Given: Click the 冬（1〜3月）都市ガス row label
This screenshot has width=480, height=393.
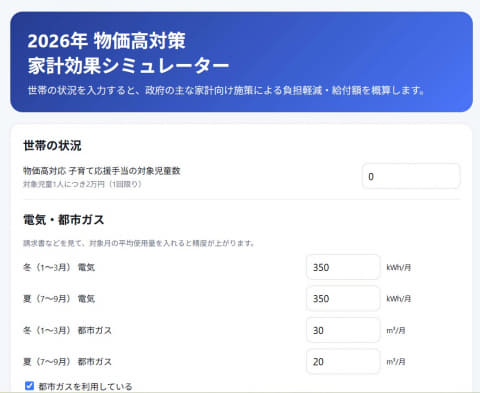Looking at the screenshot, I should click(67, 330).
